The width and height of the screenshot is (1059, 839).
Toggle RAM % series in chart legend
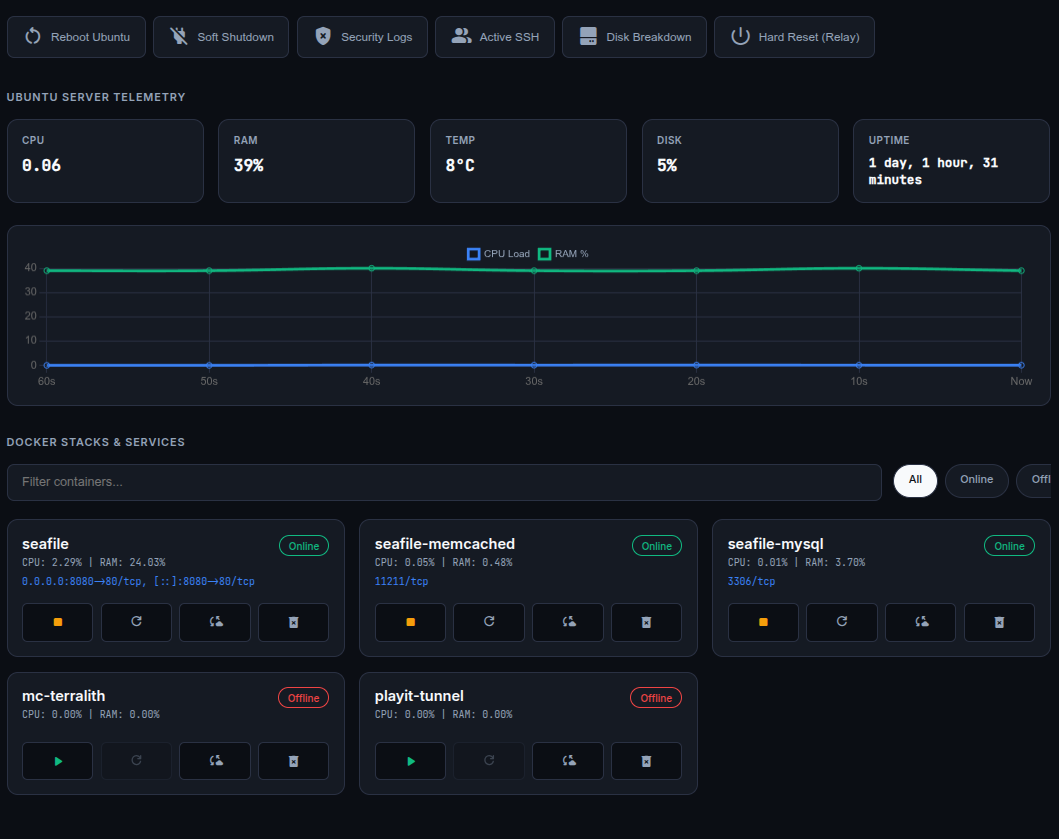click(x=563, y=254)
